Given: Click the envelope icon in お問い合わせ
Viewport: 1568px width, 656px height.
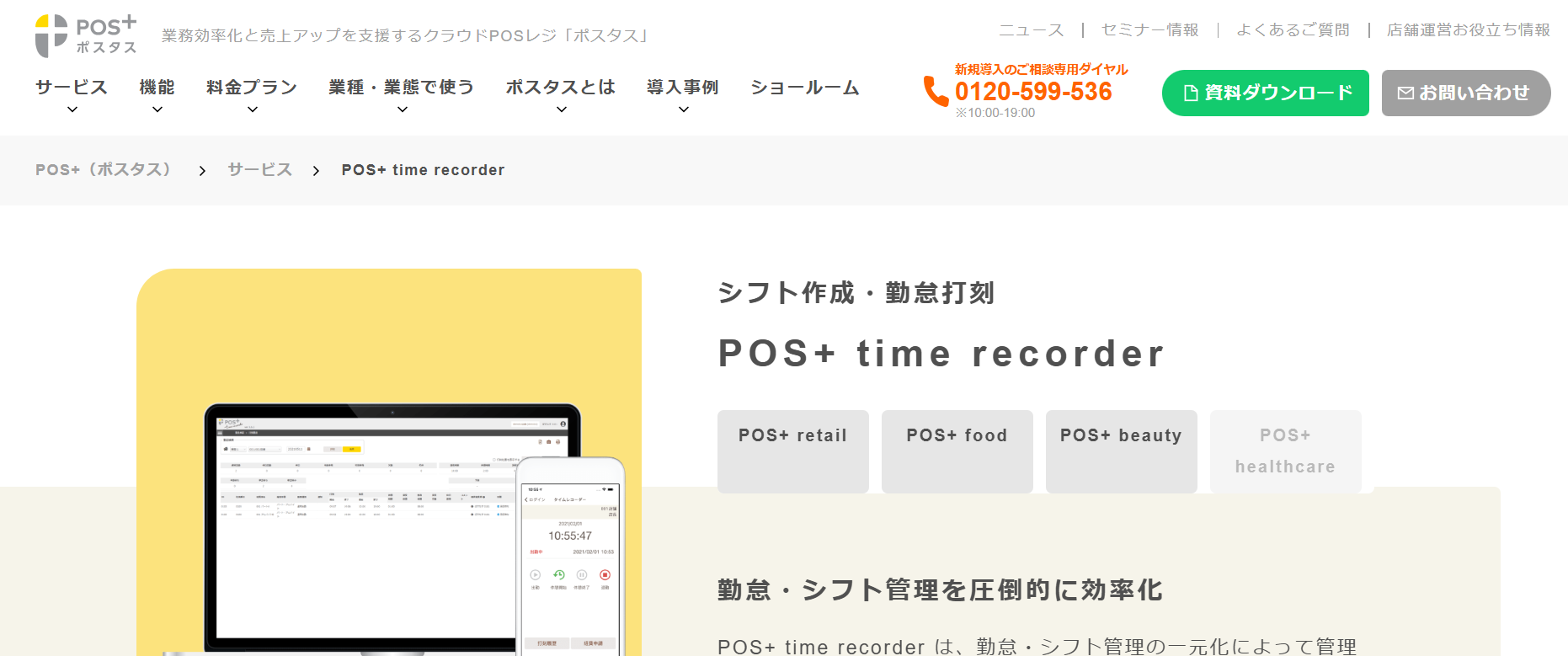Looking at the screenshot, I should [x=1405, y=93].
